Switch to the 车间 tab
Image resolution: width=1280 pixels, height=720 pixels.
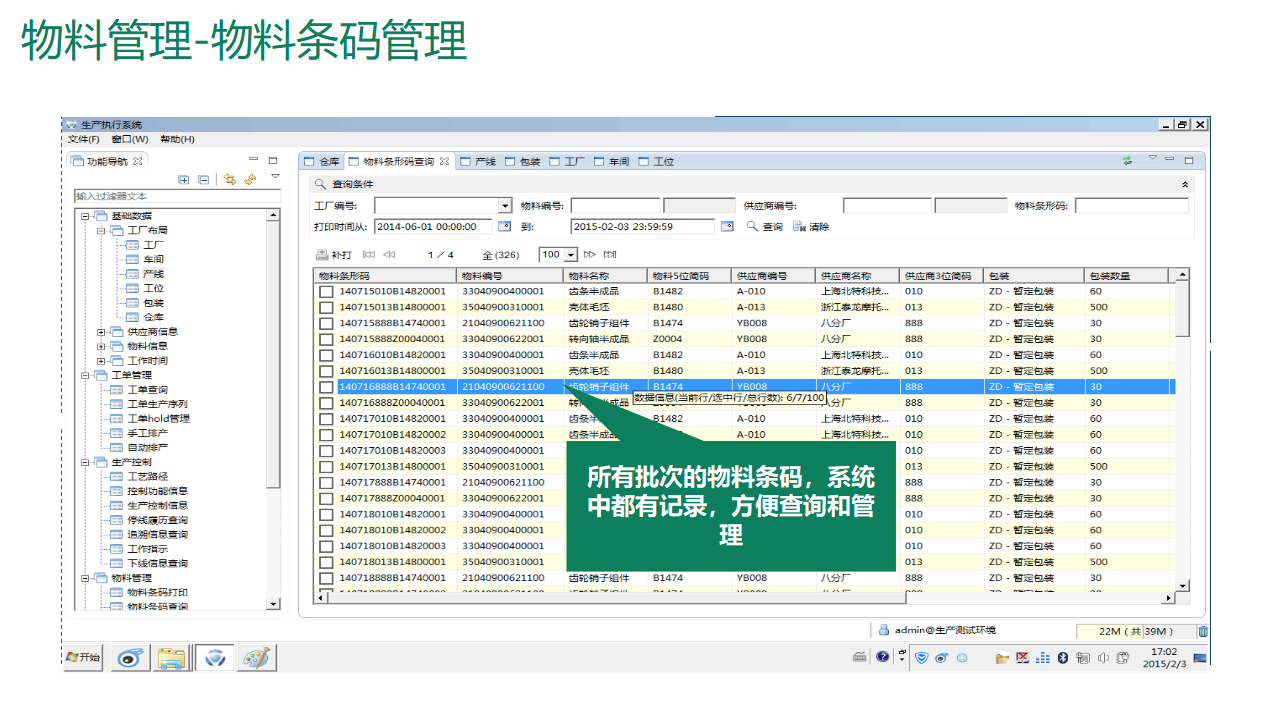pos(611,161)
